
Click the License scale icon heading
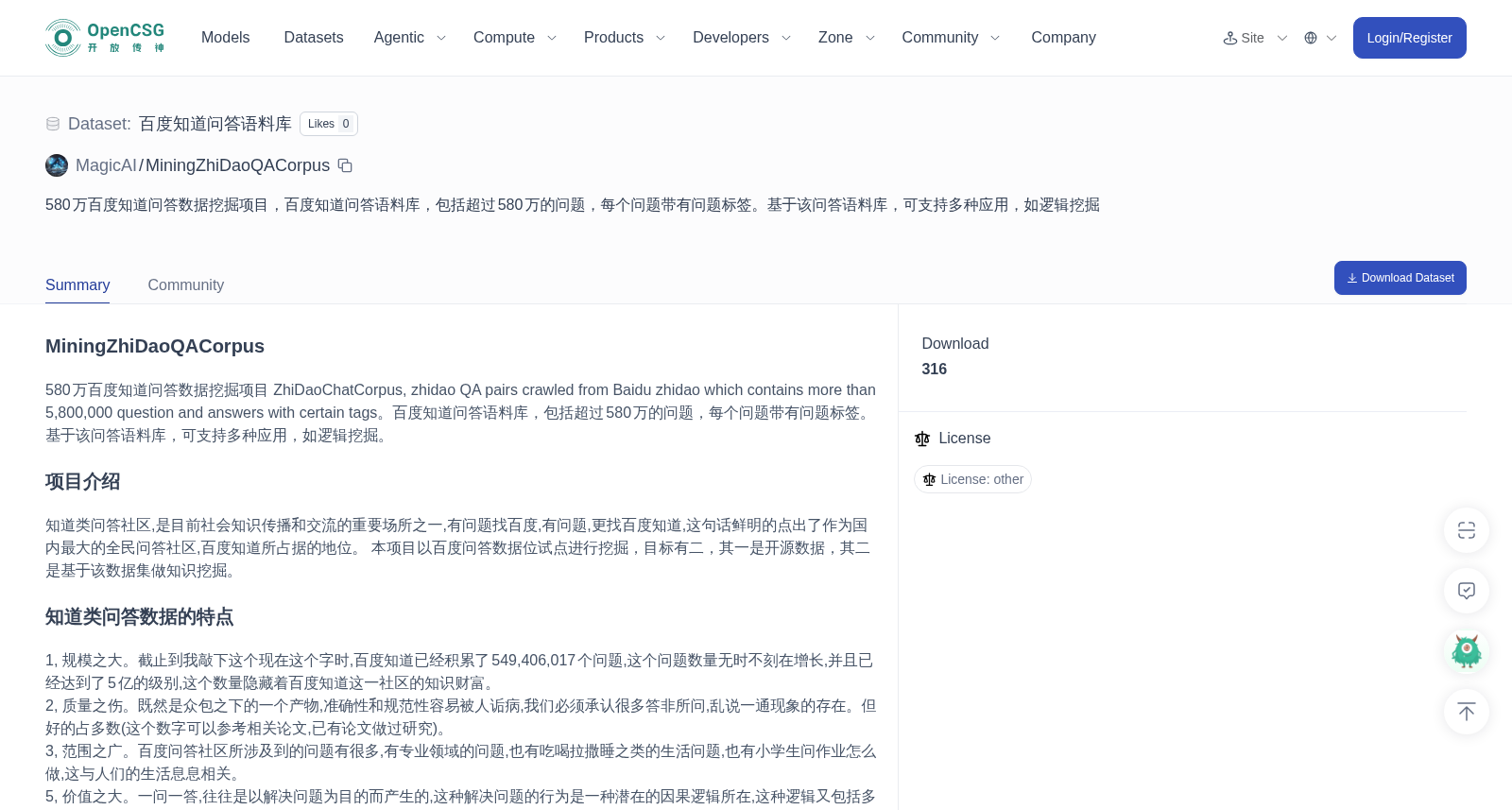click(x=922, y=439)
